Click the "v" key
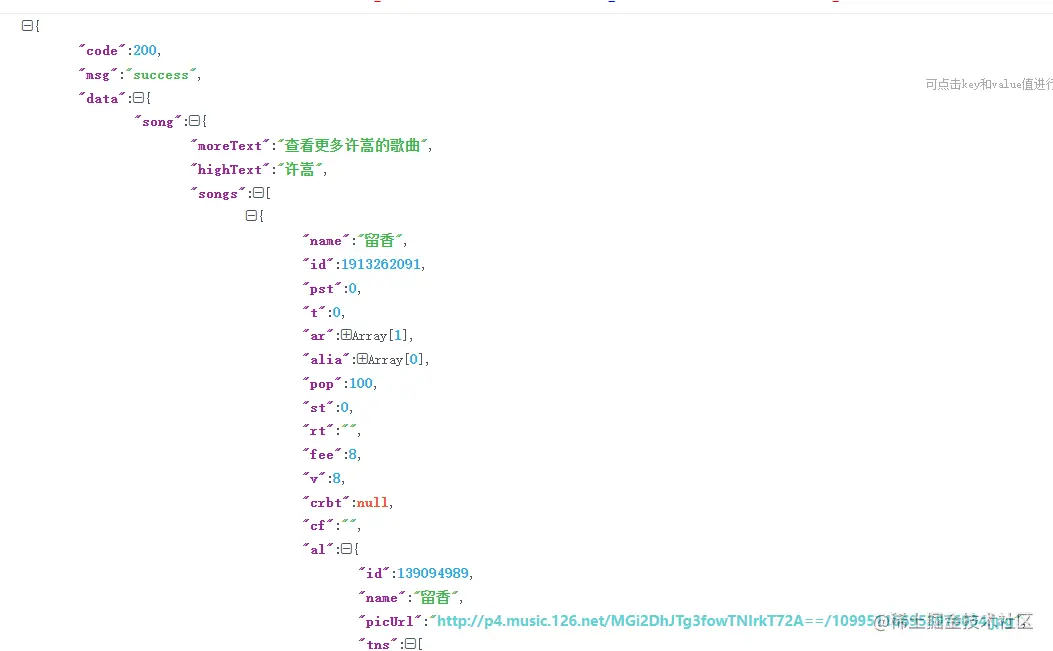 314,478
